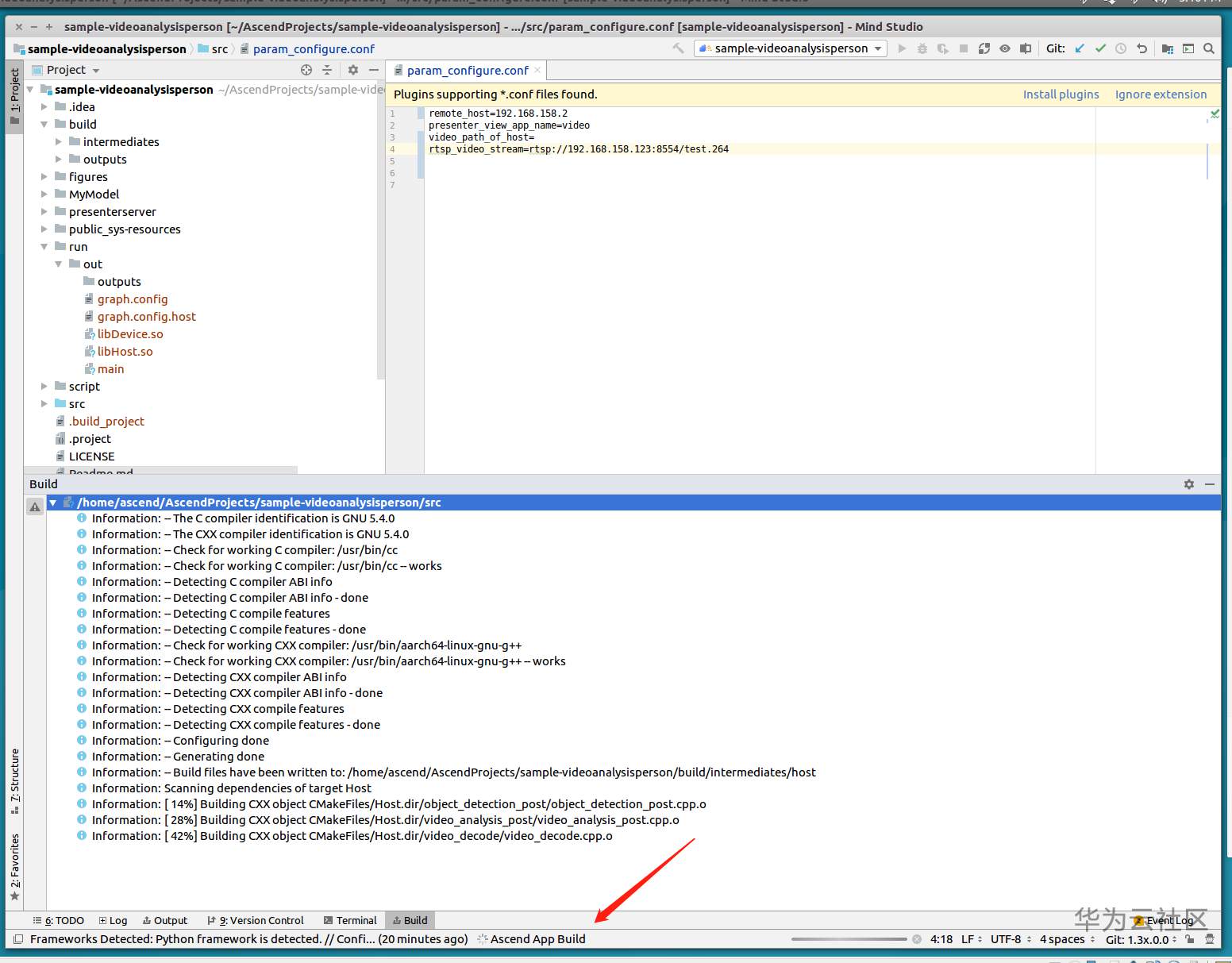Screen dimensions: 1232x963
Task: Click Install plugins link
Action: pyautogui.click(x=1061, y=94)
